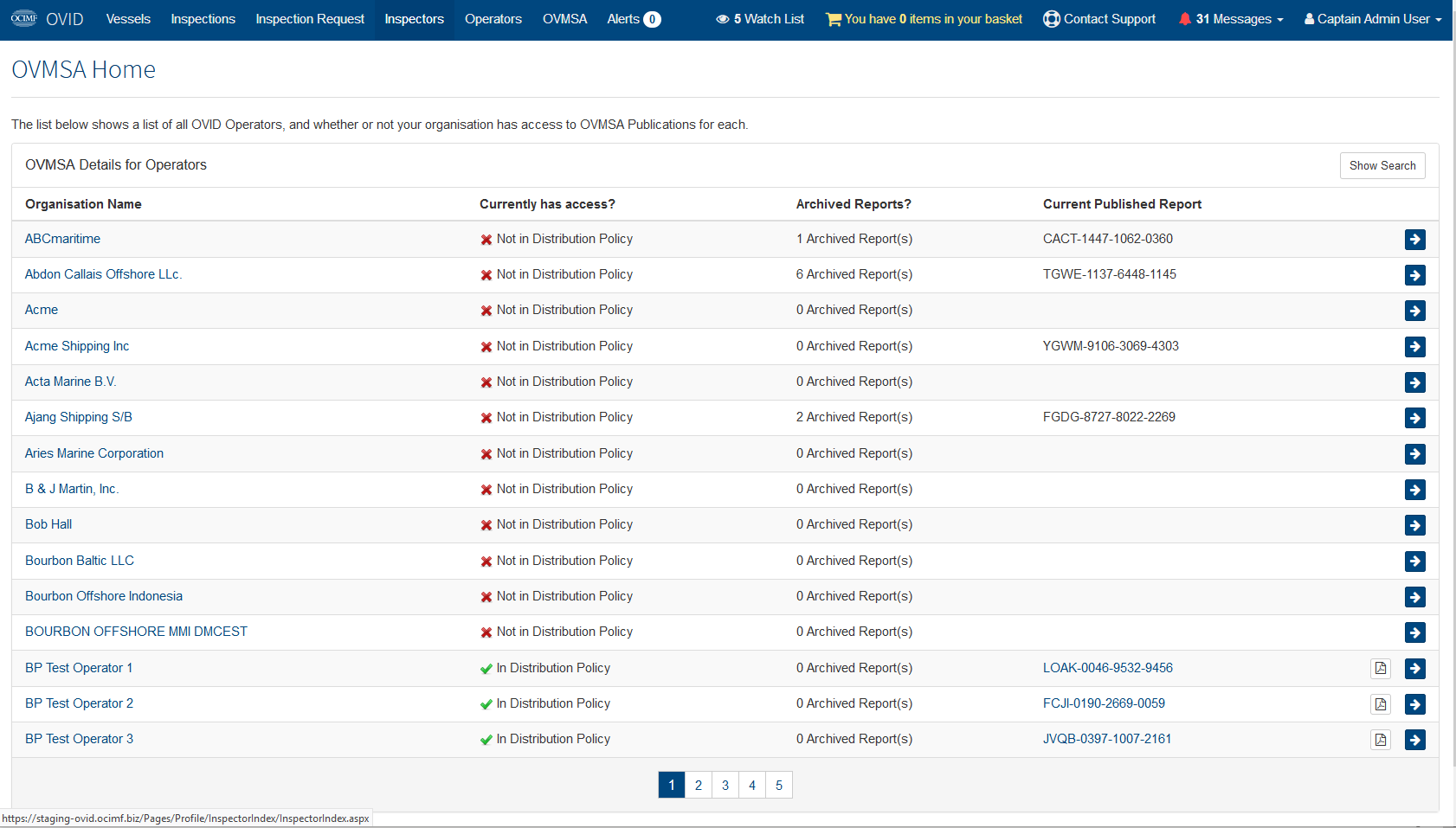The image size is (1456, 828).
Task: Open ABCmaritime organisation link
Action: point(62,239)
